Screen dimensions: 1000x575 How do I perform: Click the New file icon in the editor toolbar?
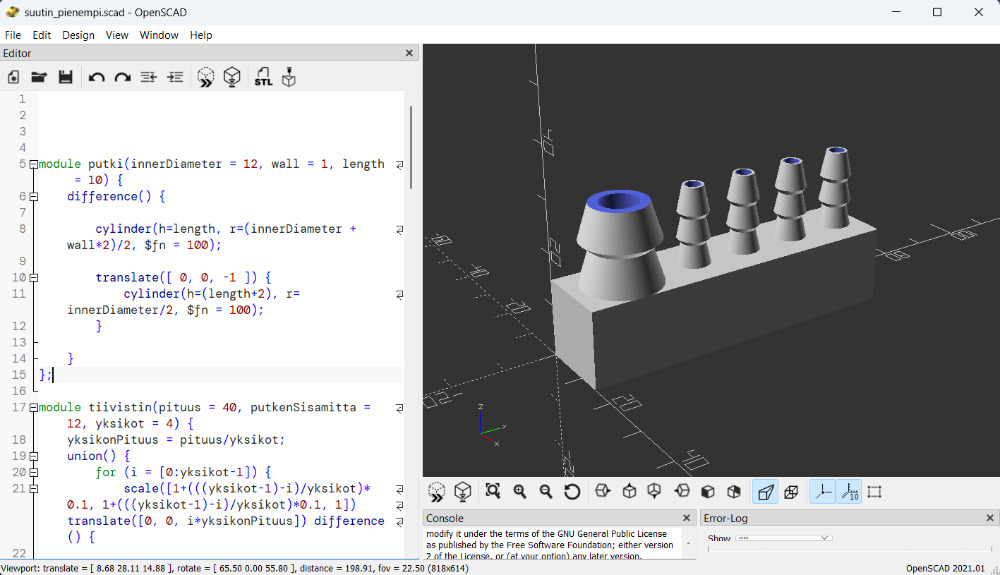tap(13, 77)
